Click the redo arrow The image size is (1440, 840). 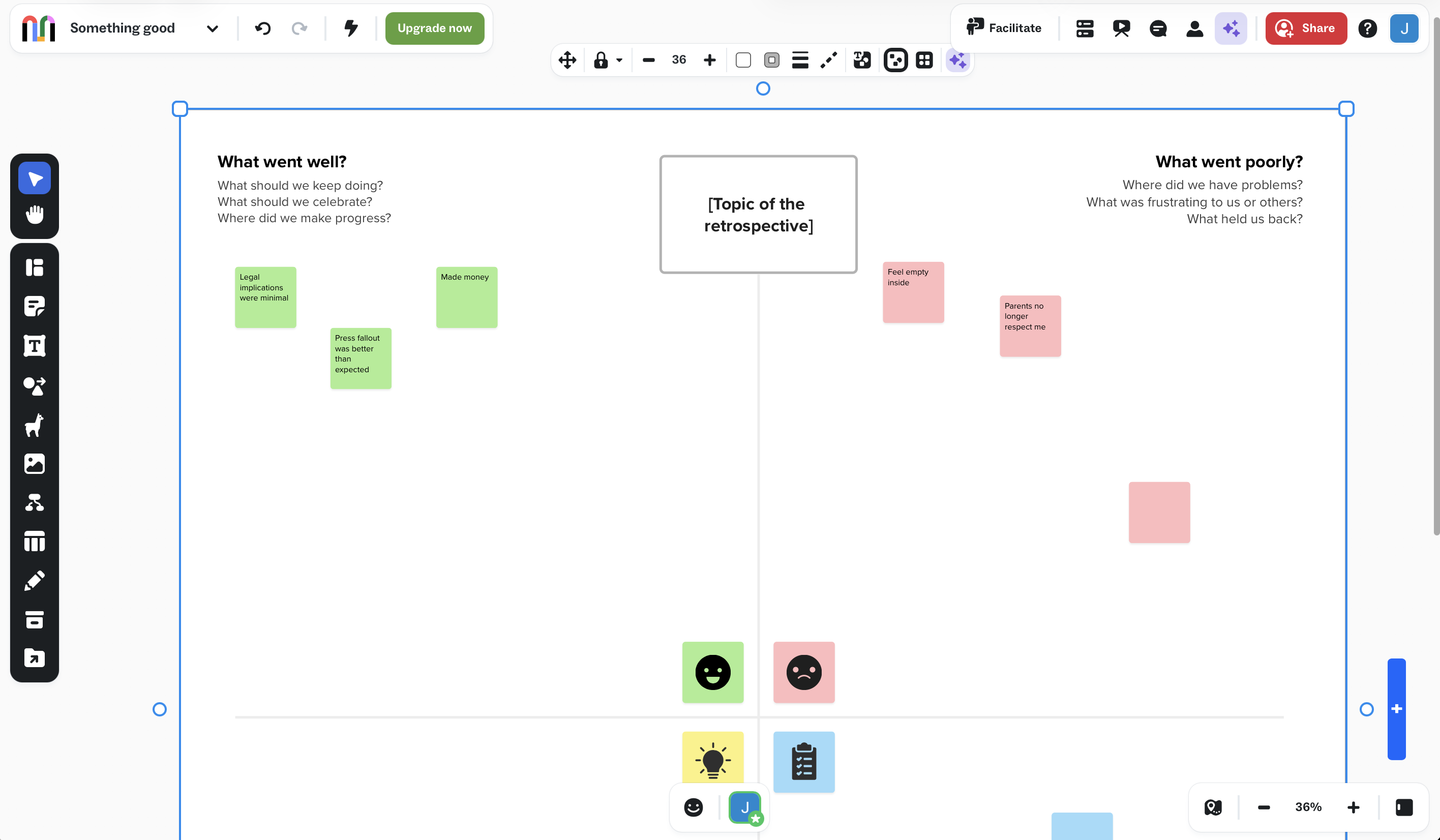[x=299, y=28]
